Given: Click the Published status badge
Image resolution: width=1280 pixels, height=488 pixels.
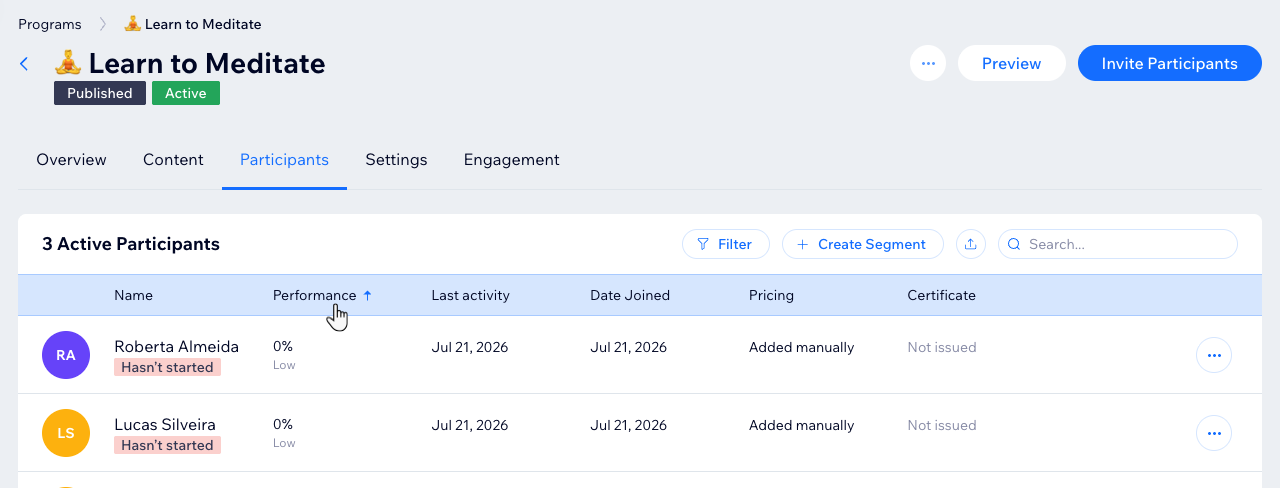Looking at the screenshot, I should 100,93.
